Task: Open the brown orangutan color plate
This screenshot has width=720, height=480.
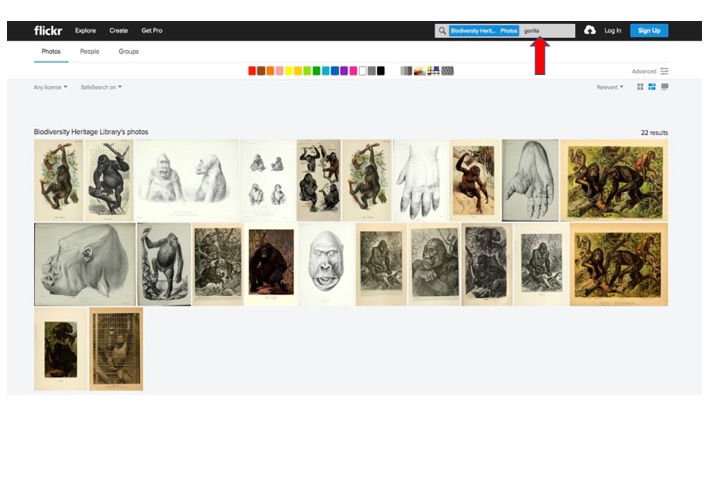Action: click(475, 180)
